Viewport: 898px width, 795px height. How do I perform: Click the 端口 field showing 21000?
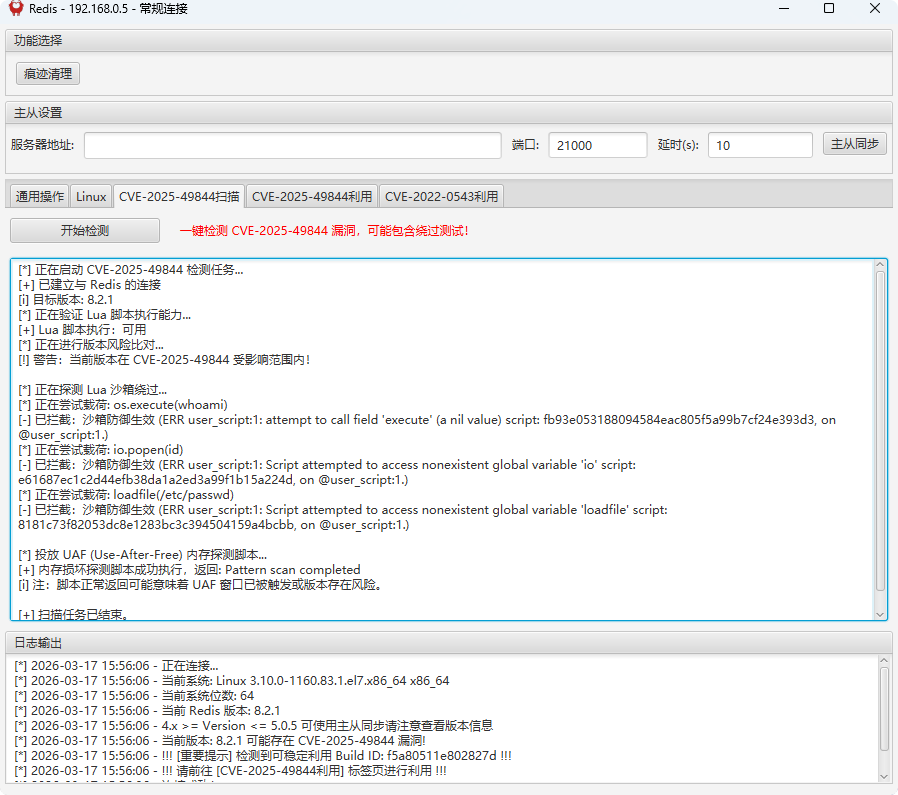(598, 145)
